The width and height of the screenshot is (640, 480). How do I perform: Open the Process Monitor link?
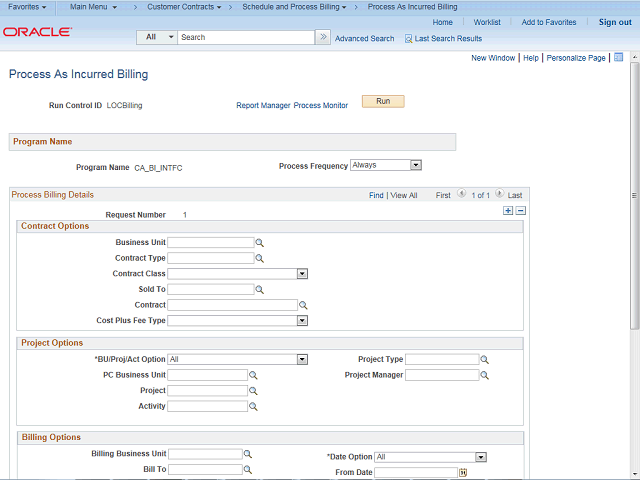coord(321,105)
